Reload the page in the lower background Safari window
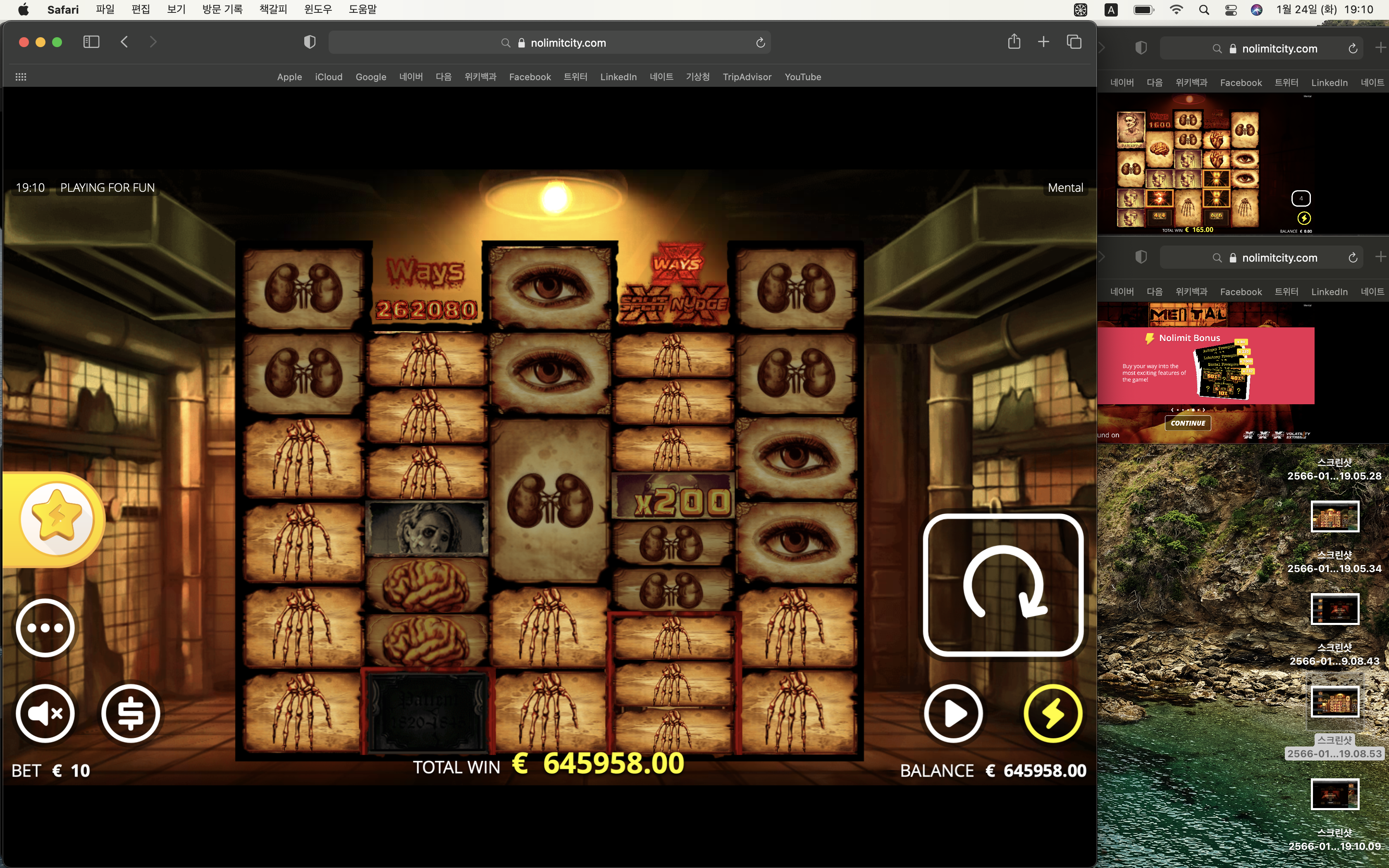This screenshot has width=1389, height=868. point(1353,258)
